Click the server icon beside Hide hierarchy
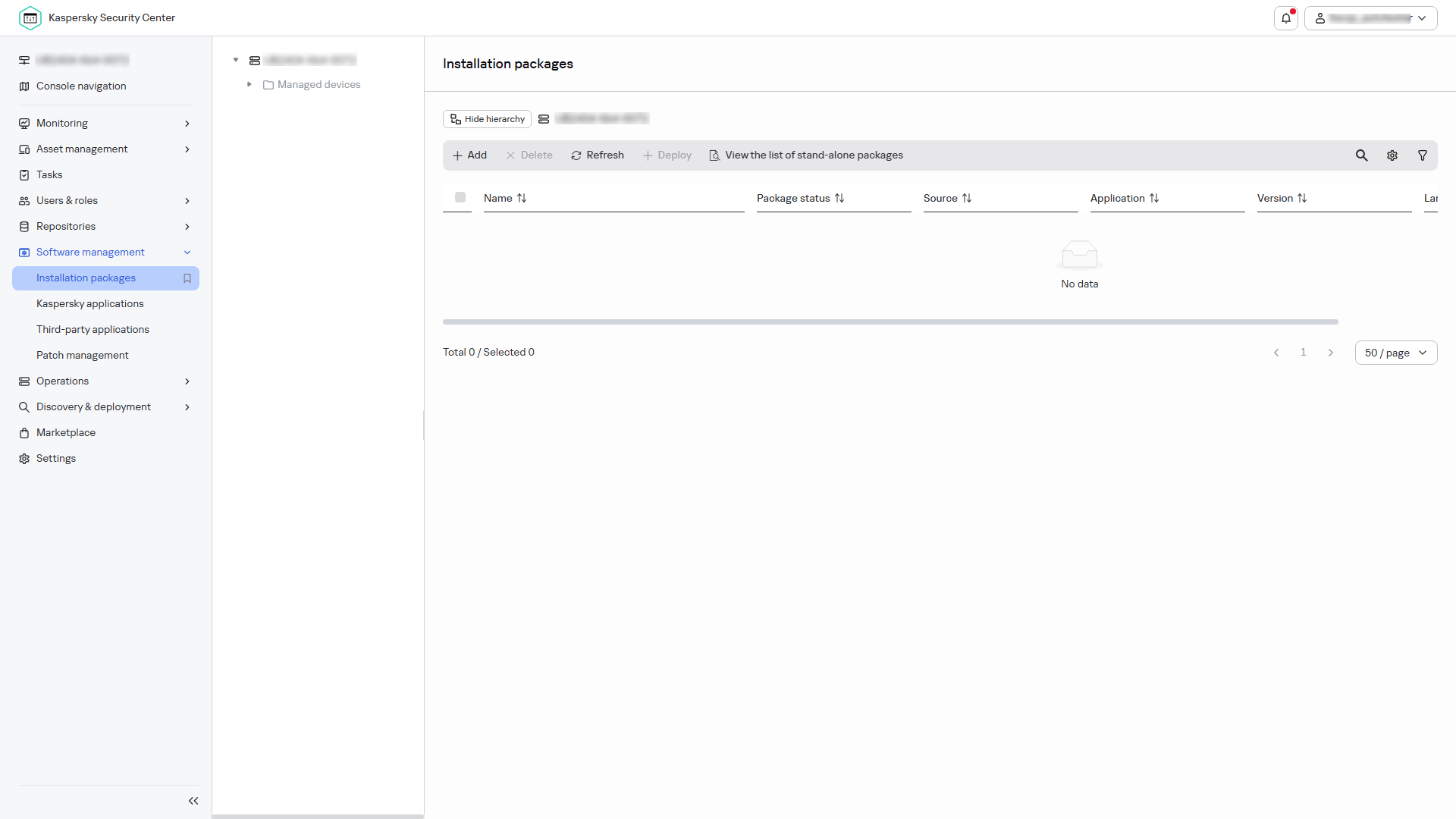Viewport: 1456px width, 819px height. 544,119
